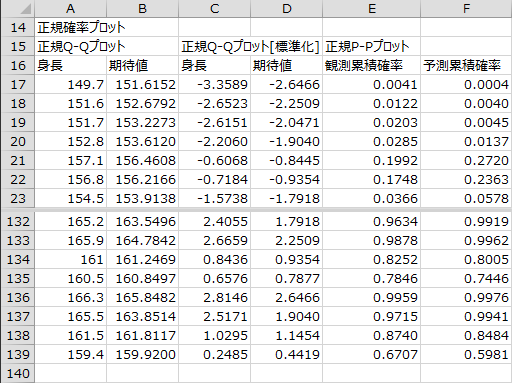Select cell containing 0.2720
512x383 pixels.
coord(466,160)
